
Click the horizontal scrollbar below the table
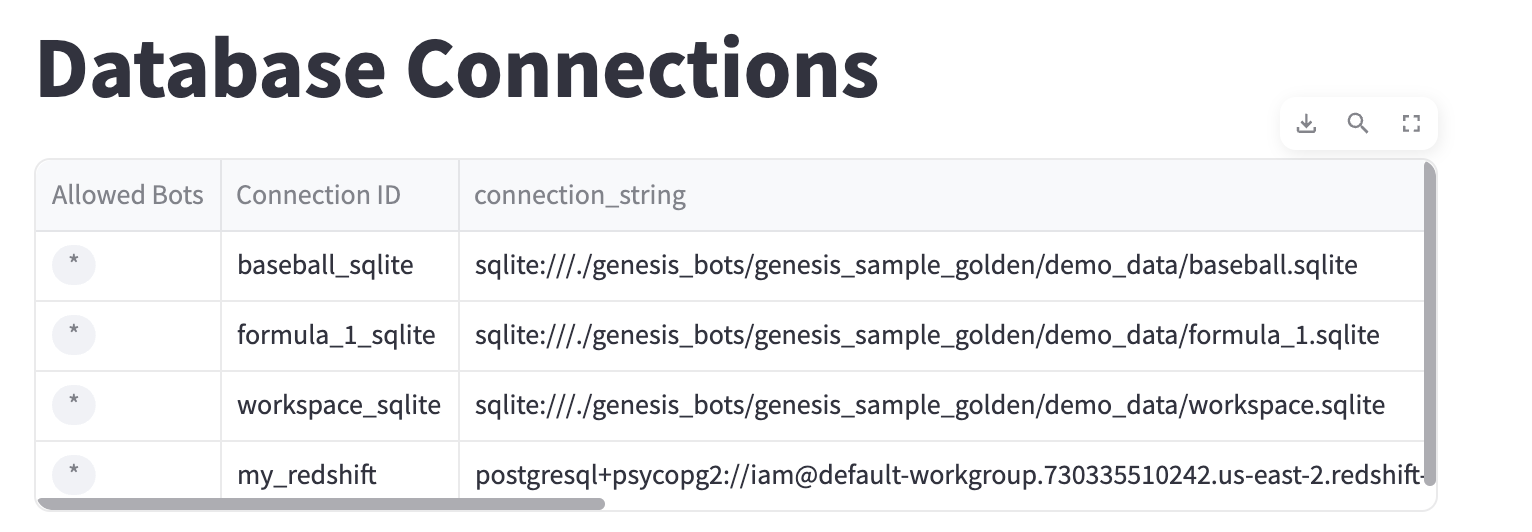tap(320, 504)
